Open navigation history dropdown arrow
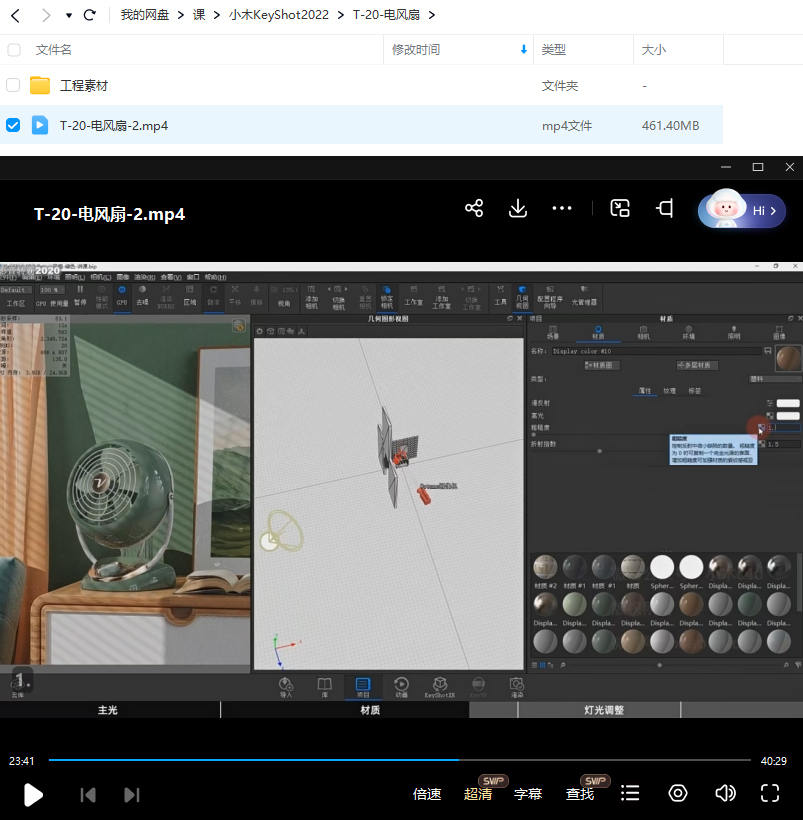Viewport: 803px width, 820px height. click(x=68, y=16)
